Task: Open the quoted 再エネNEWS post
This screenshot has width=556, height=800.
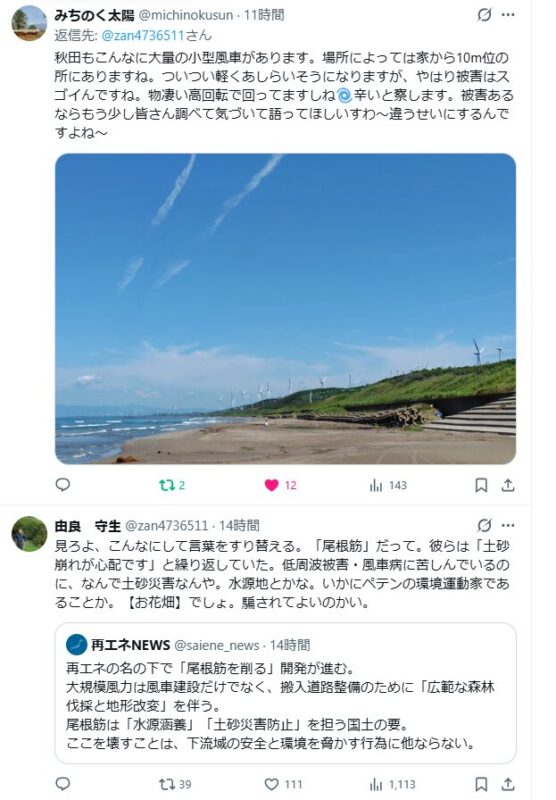Action: (x=285, y=693)
